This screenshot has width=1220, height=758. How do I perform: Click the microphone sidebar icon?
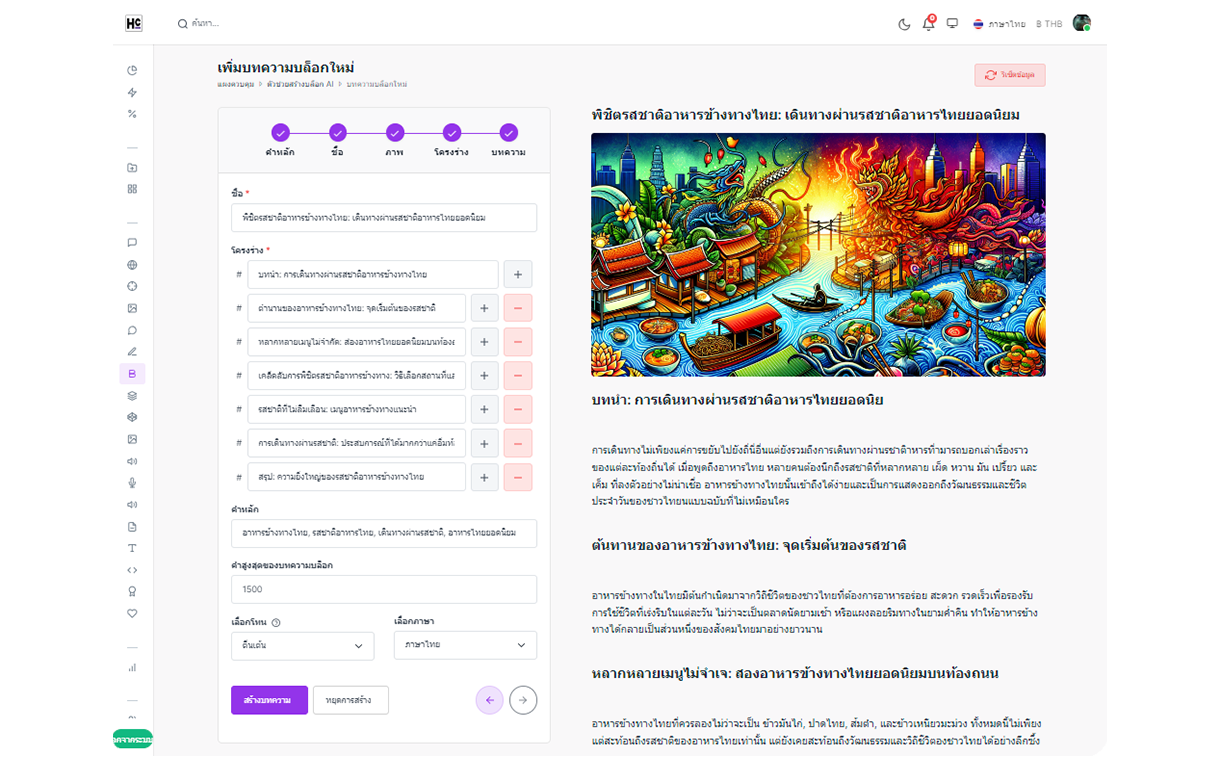pos(132,483)
